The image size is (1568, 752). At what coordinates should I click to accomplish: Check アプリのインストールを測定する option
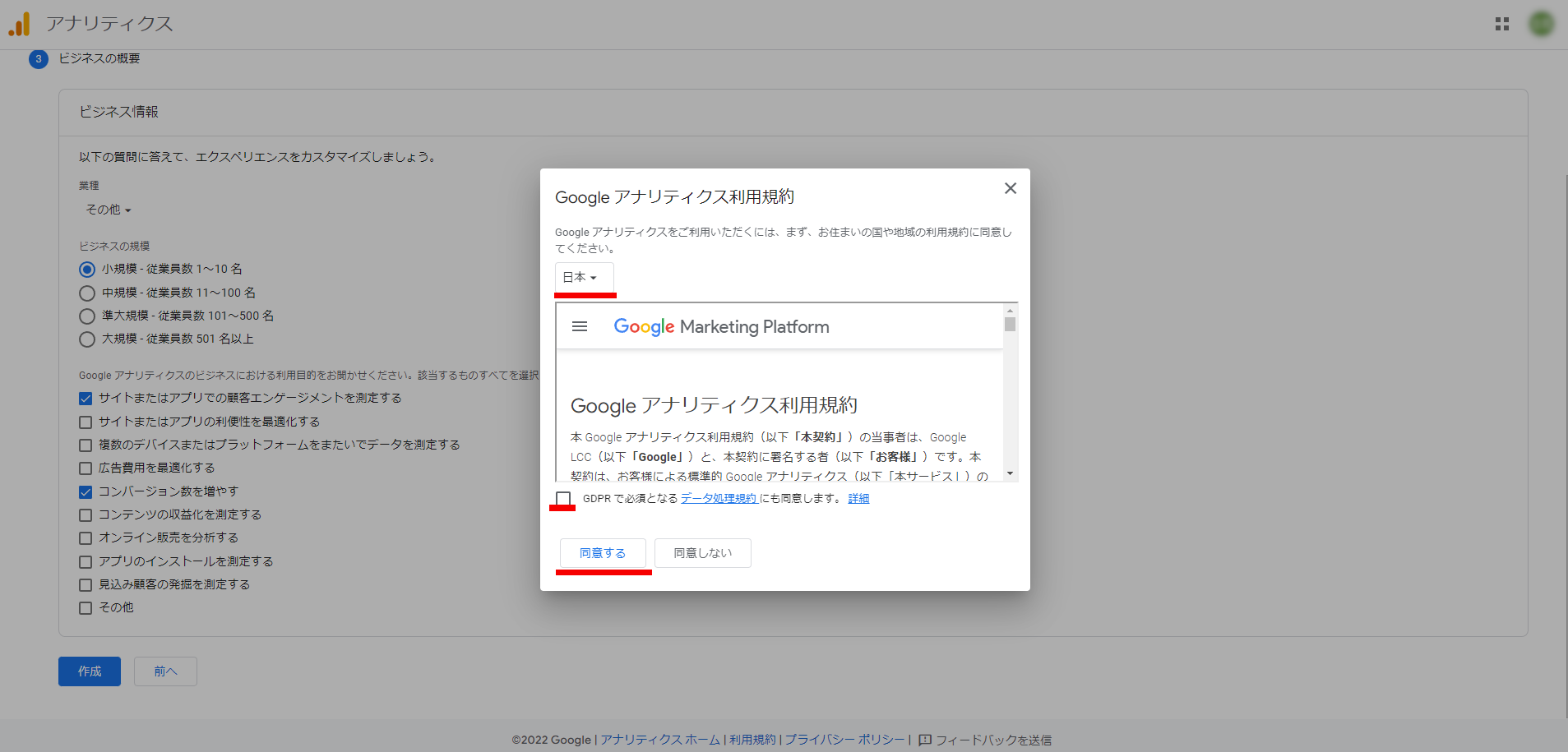pos(86,562)
